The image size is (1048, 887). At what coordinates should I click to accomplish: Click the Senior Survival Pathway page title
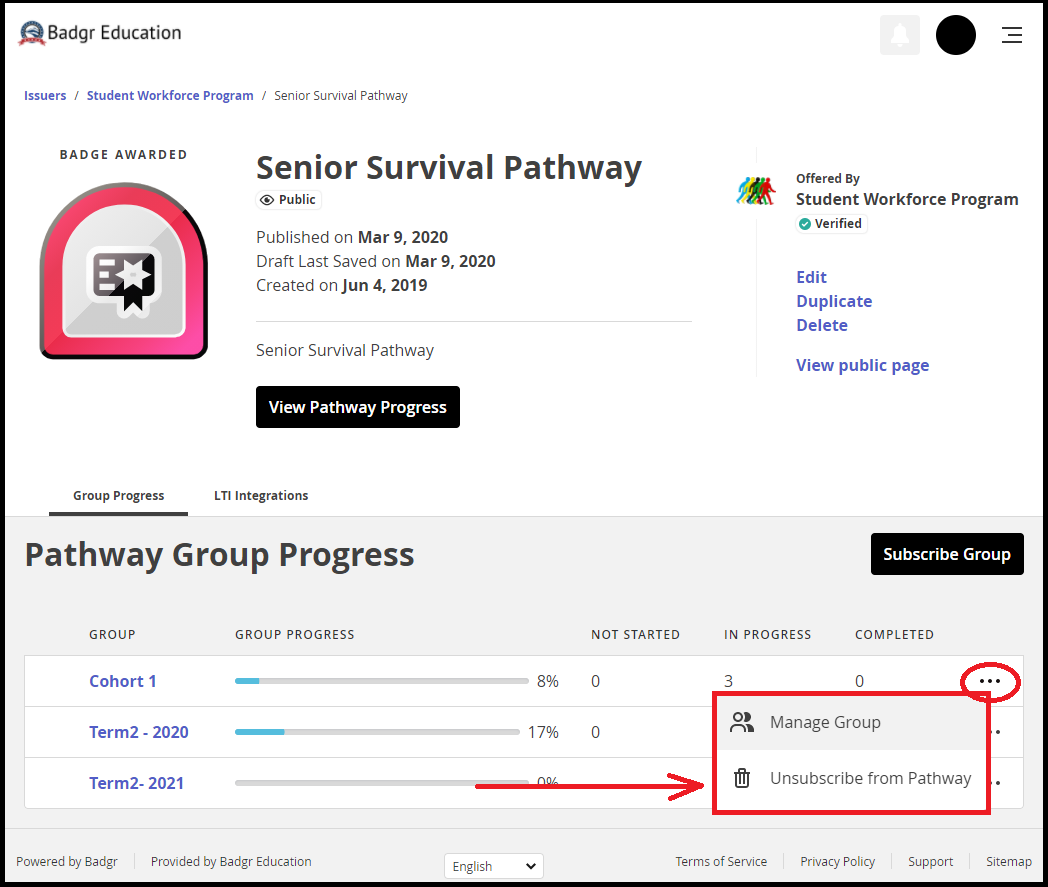coord(448,168)
